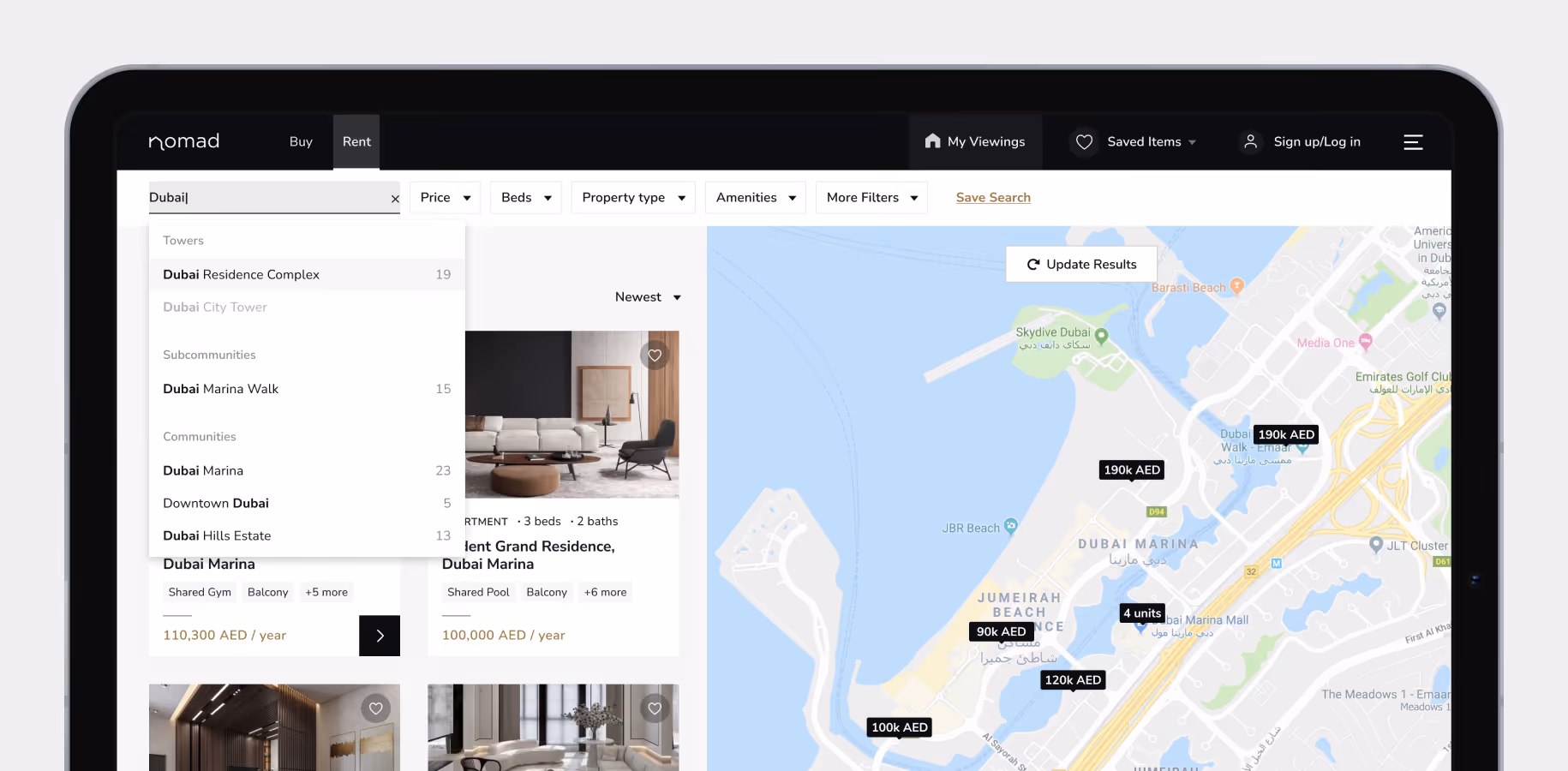The height and width of the screenshot is (771, 1568).
Task: Click the 100k AED map marker
Action: pyautogui.click(x=900, y=728)
